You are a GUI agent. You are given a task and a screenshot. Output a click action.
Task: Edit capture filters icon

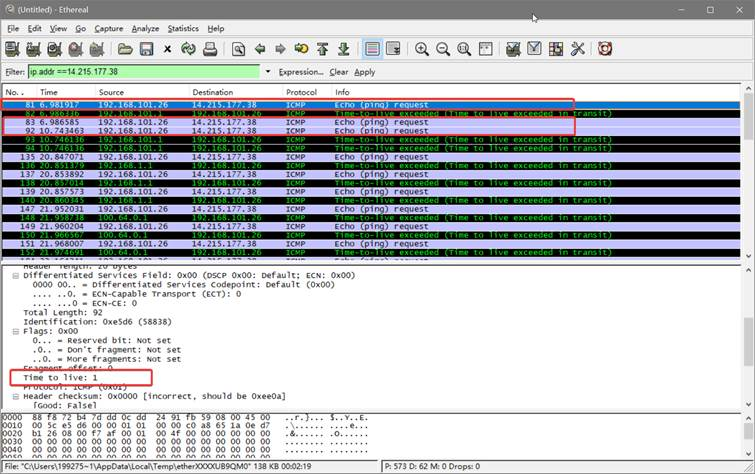coord(513,49)
